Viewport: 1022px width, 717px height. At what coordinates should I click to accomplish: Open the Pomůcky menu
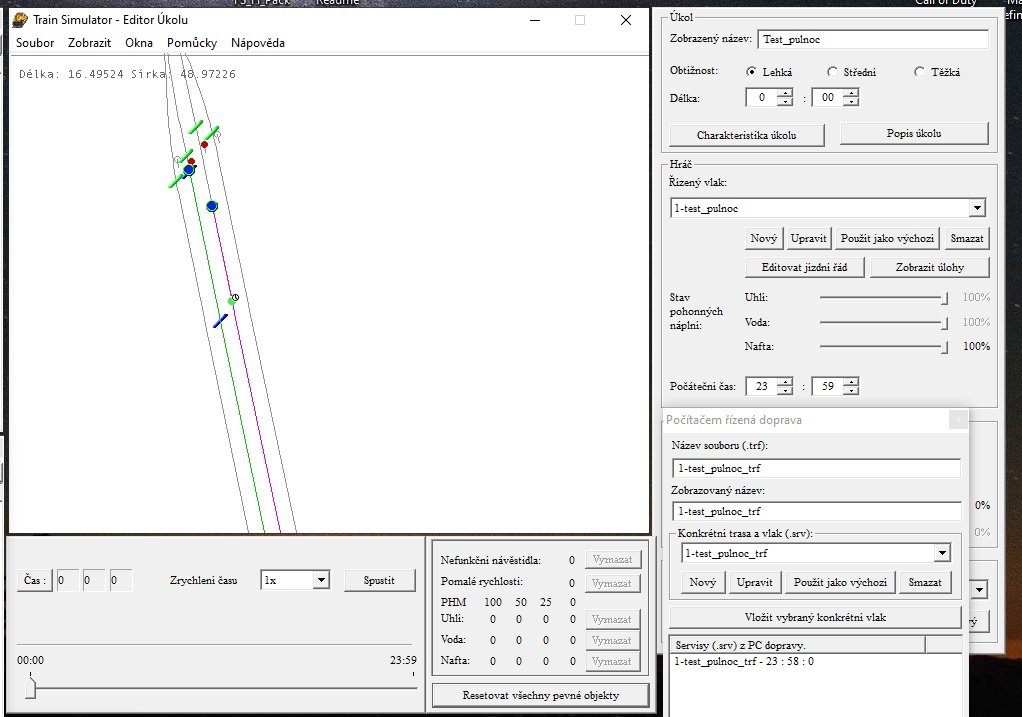(x=191, y=43)
